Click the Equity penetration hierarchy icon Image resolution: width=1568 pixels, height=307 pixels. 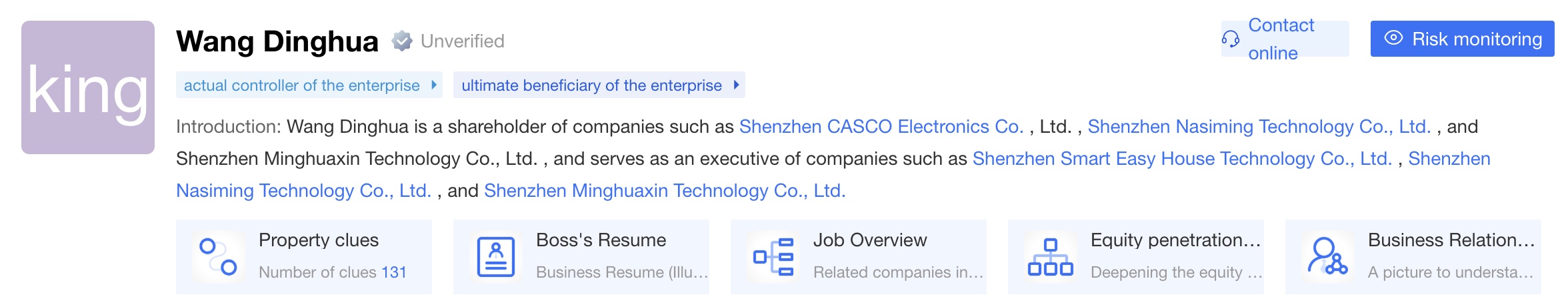[1051, 257]
